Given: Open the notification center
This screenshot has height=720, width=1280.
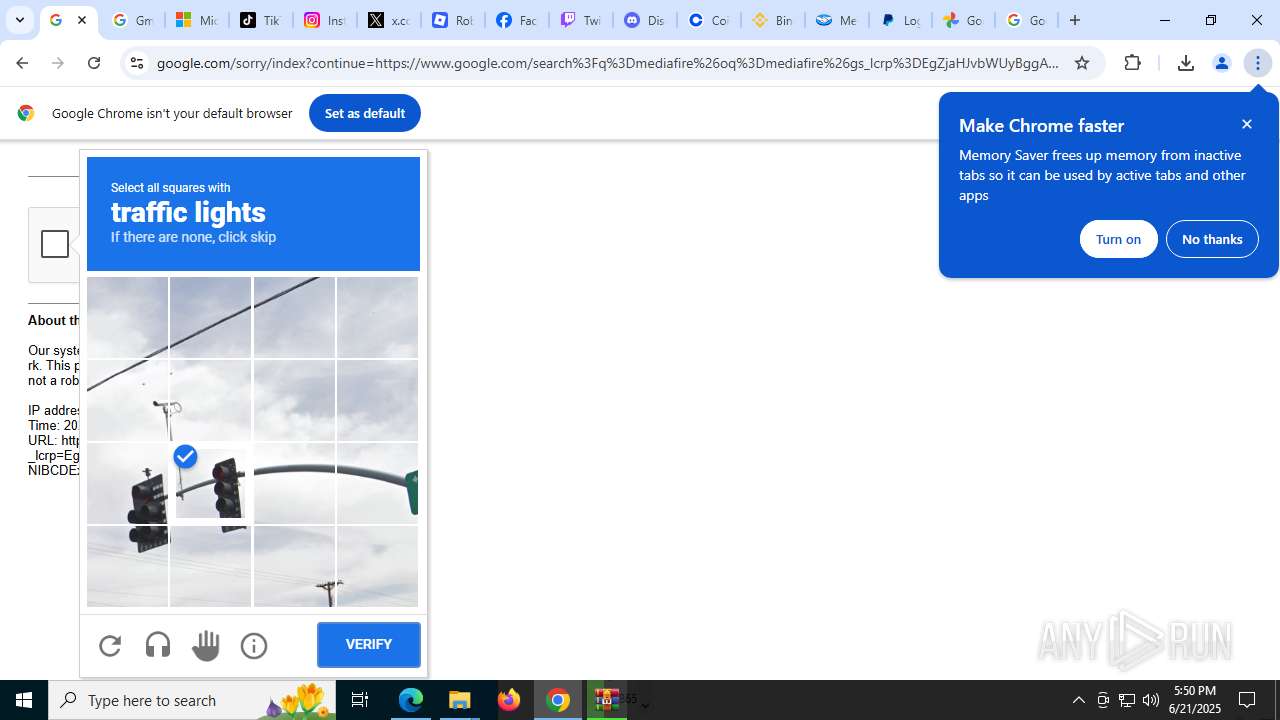Looking at the screenshot, I should pos(1248,700).
